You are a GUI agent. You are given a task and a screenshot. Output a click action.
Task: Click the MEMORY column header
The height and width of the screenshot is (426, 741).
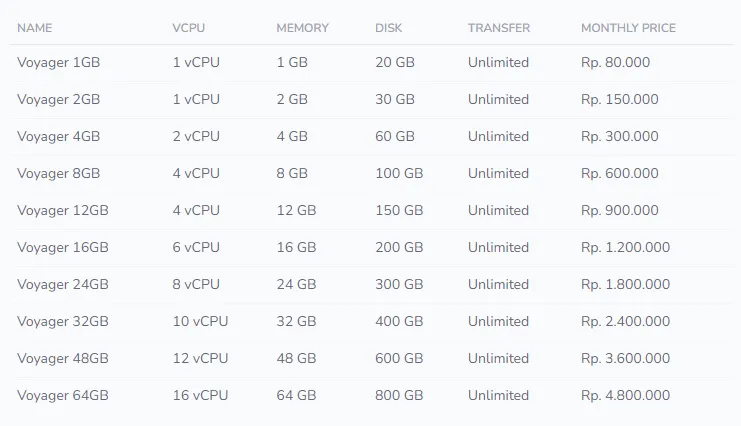tap(302, 28)
